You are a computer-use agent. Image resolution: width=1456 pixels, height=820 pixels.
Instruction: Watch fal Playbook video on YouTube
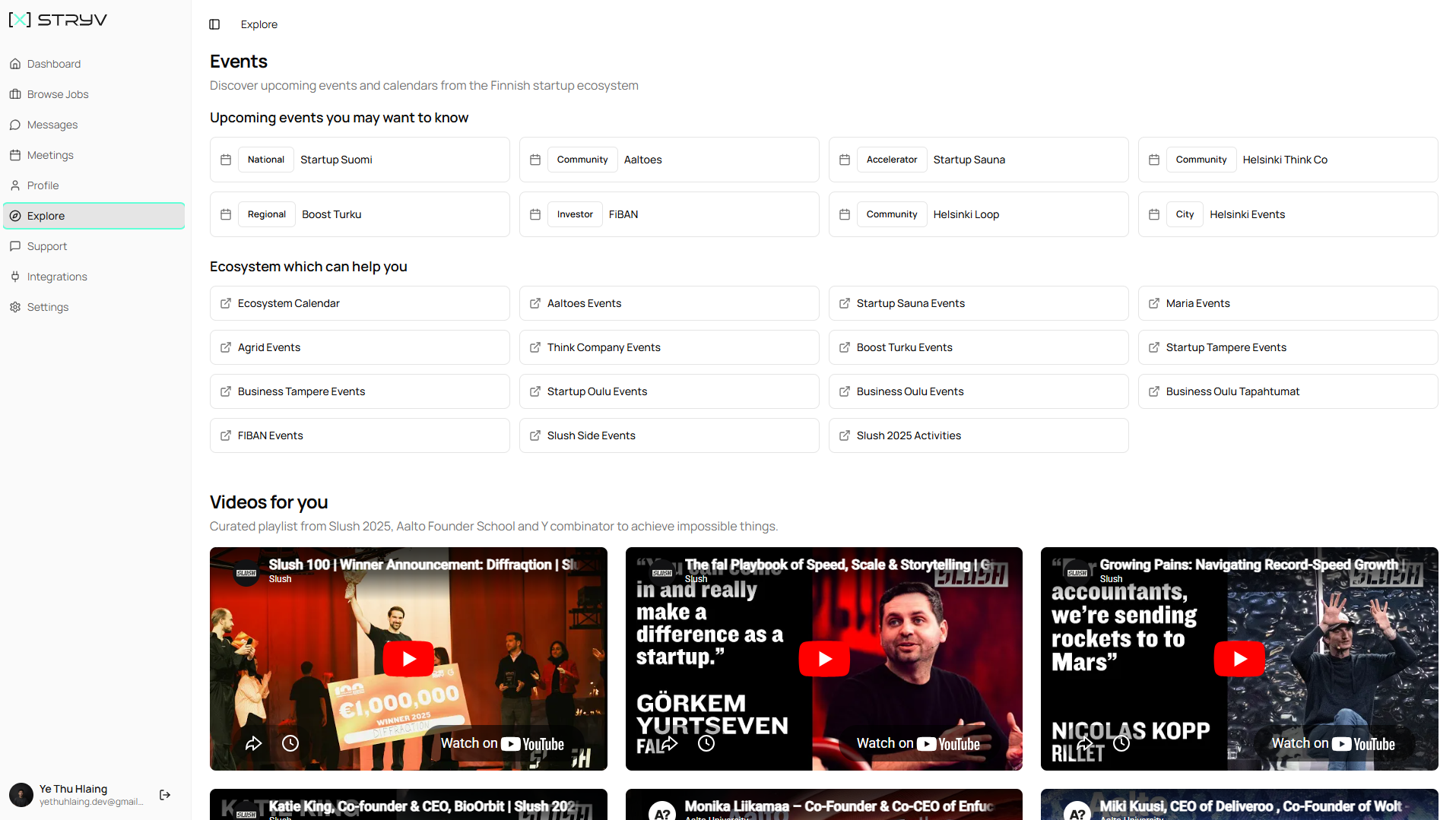[x=918, y=744]
